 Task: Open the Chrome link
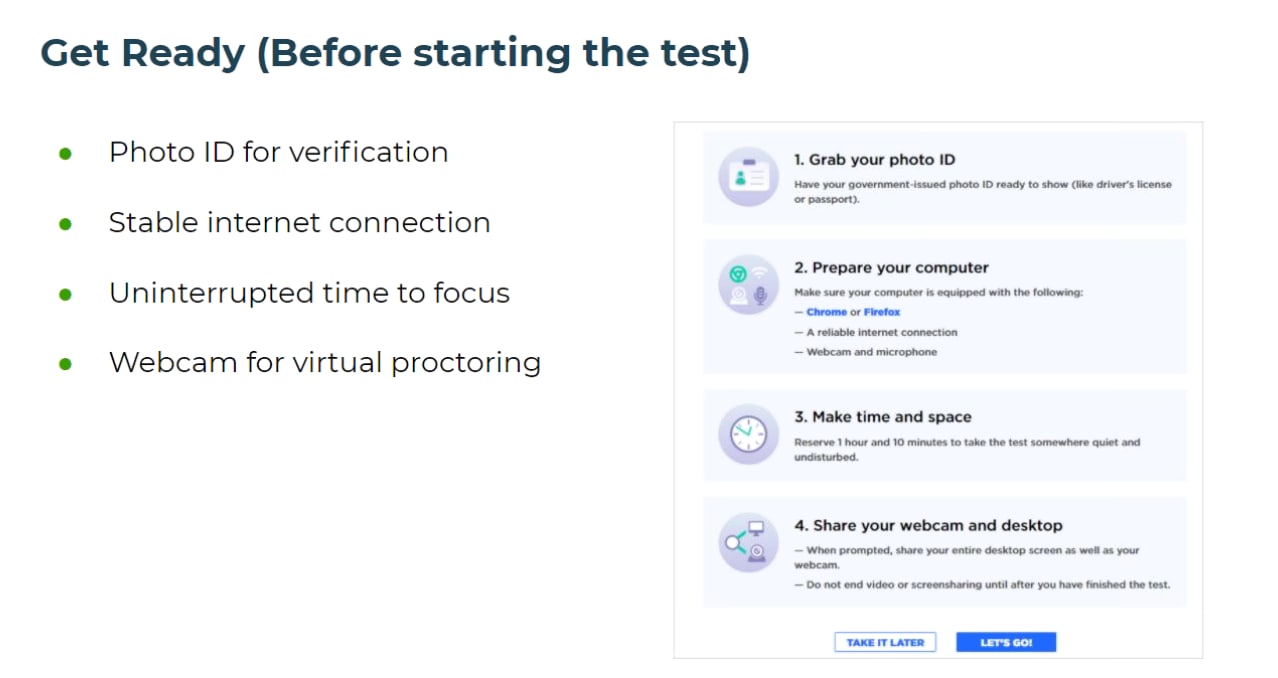(826, 312)
